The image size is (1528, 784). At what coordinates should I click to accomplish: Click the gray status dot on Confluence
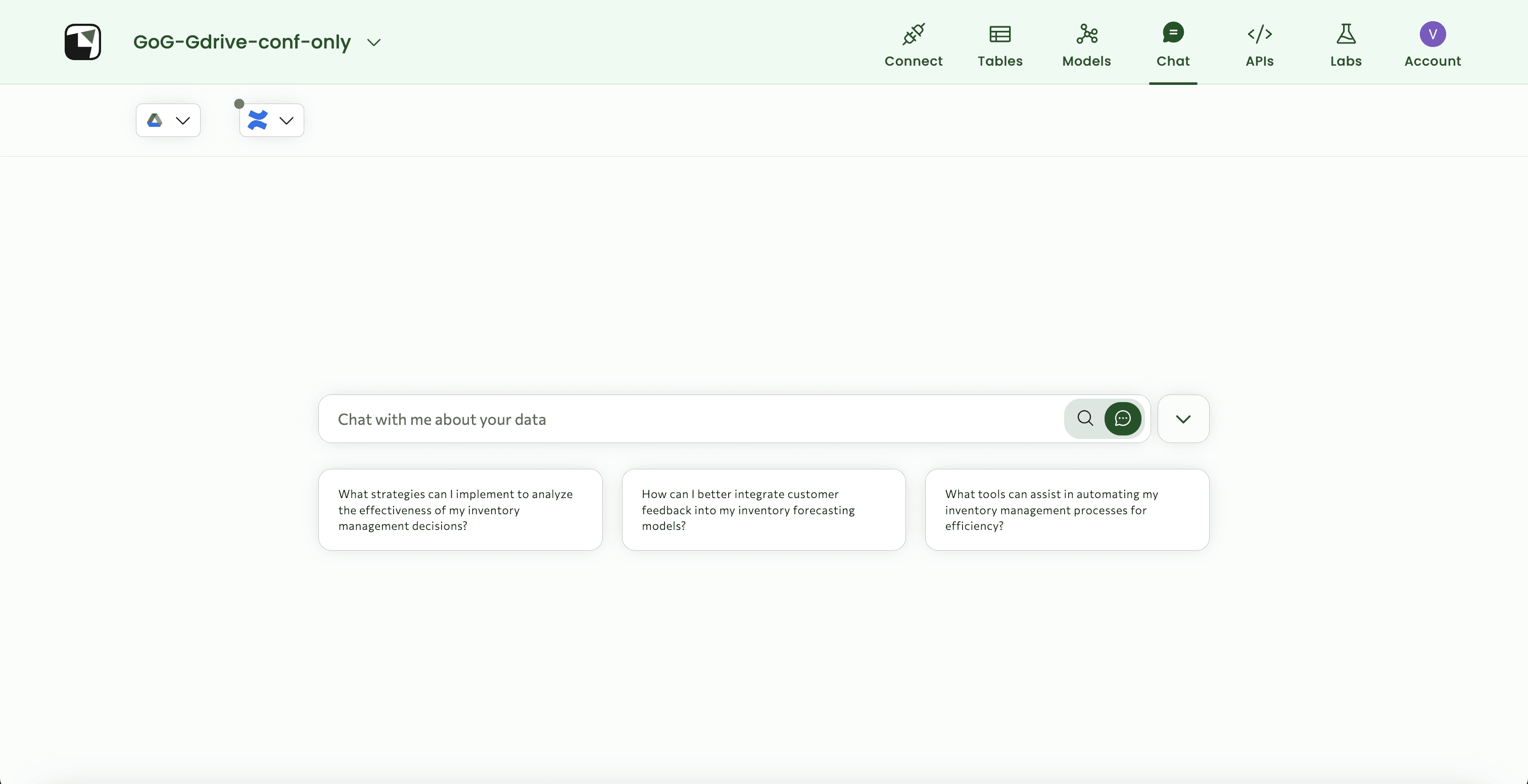tap(239, 104)
